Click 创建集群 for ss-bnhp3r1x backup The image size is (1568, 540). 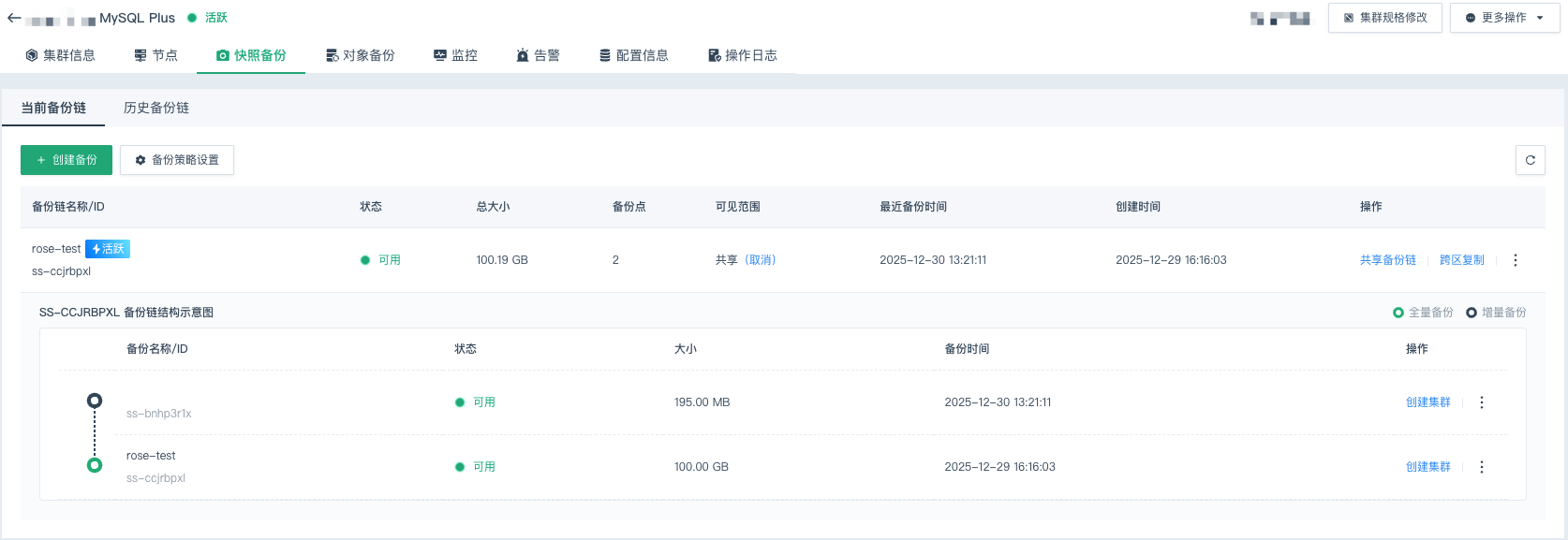coord(1427,402)
